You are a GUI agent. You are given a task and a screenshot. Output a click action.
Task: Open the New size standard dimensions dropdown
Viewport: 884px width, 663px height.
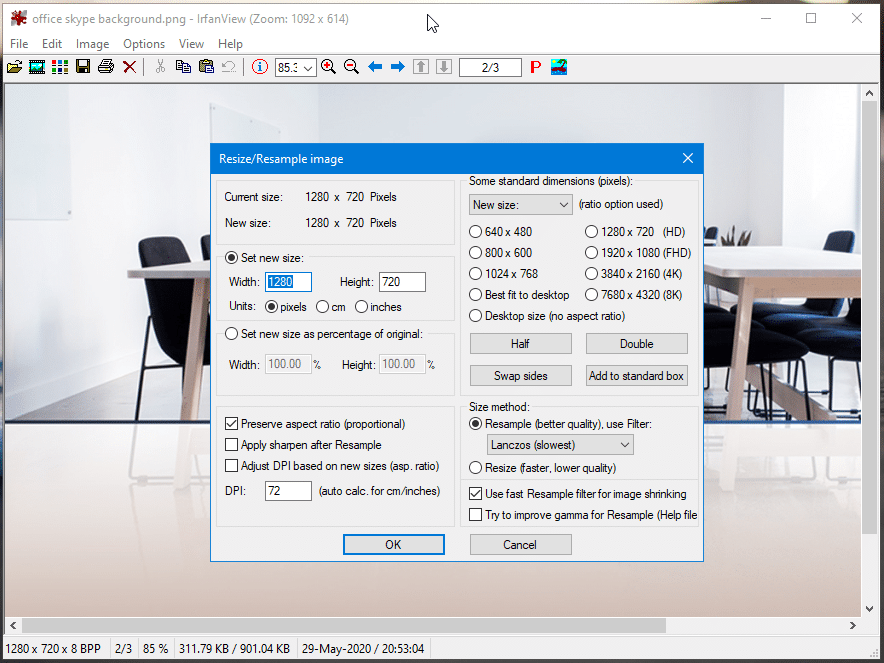(x=520, y=205)
